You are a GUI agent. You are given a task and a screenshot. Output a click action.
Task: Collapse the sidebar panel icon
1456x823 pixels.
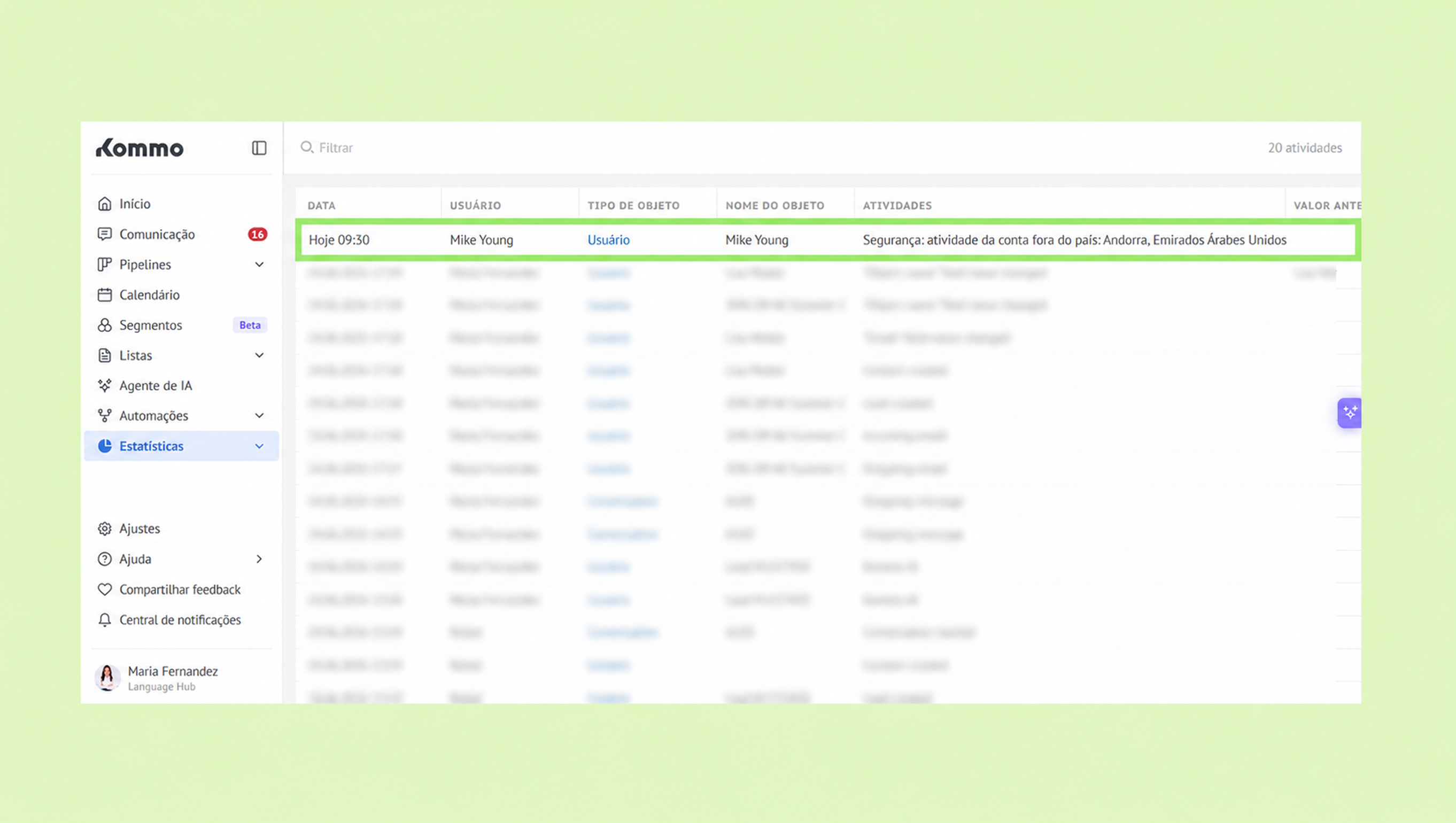point(259,147)
